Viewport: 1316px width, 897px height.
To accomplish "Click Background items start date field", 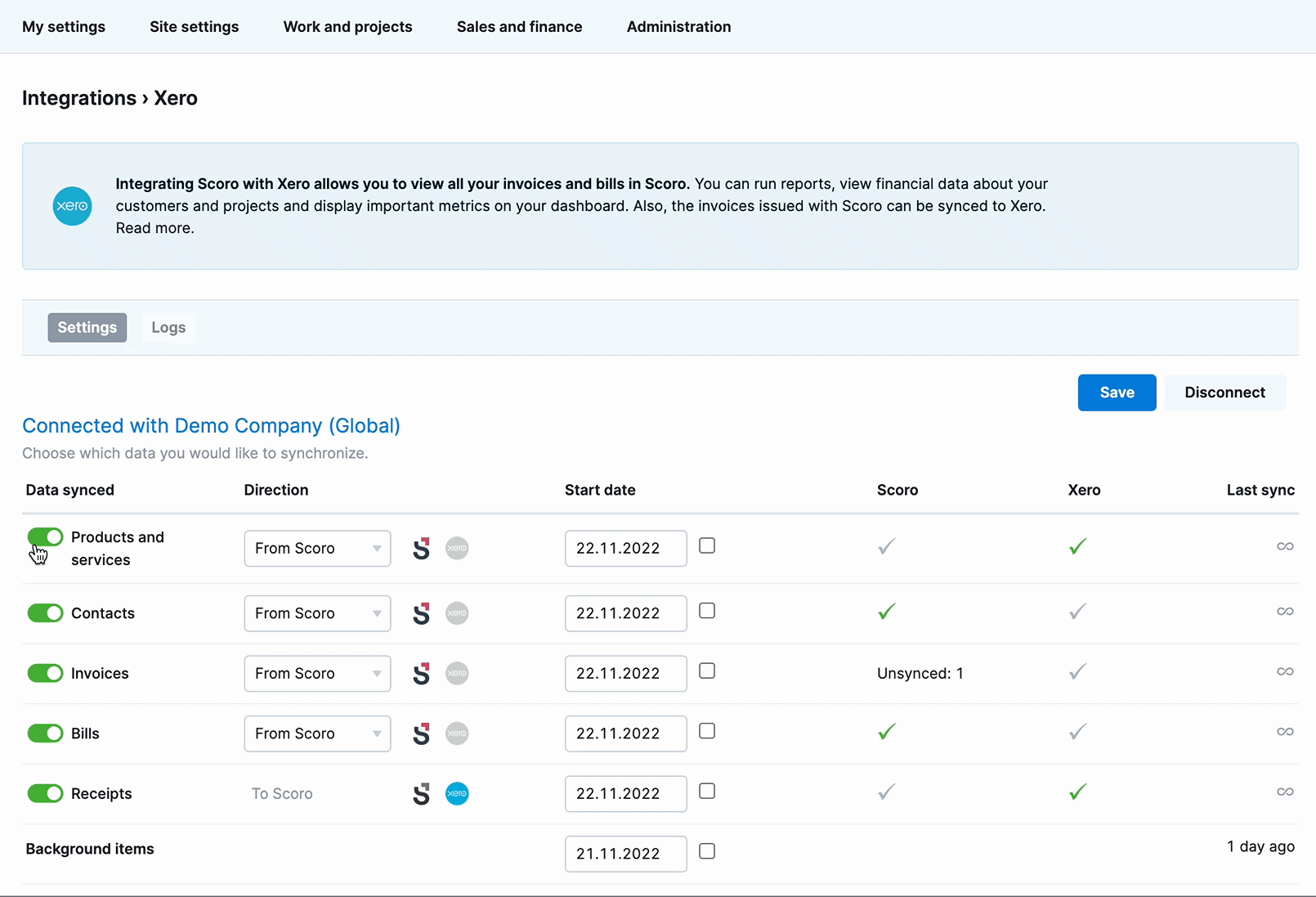I will tap(626, 854).
